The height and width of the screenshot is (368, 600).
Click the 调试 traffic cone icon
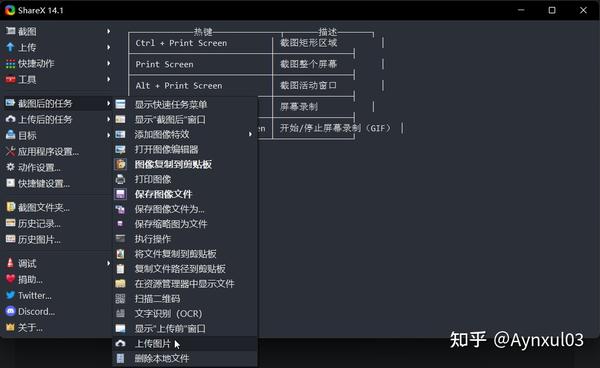(x=10, y=263)
